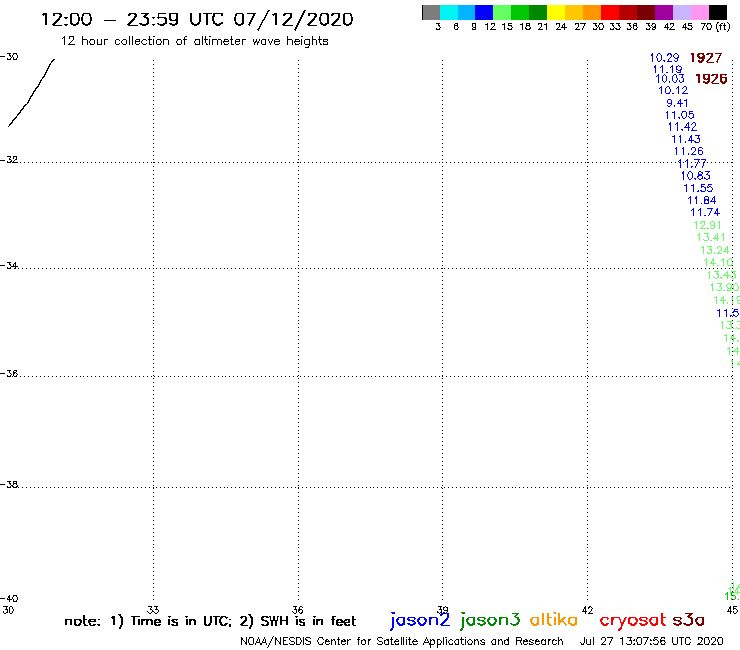Click the '-38' latitude axis label
Viewport: 740px width, 650px height.
point(9,485)
